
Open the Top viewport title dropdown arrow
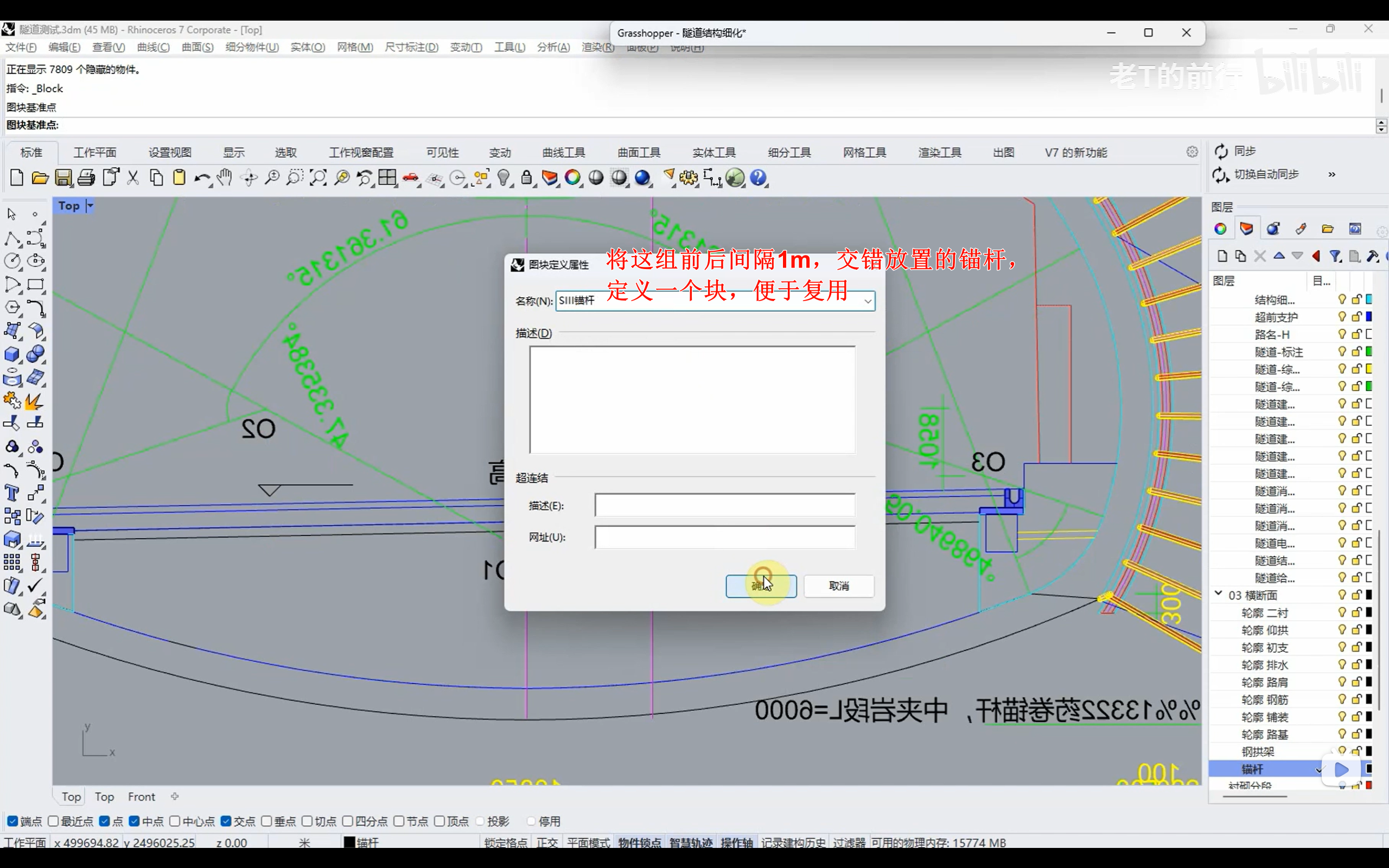90,206
